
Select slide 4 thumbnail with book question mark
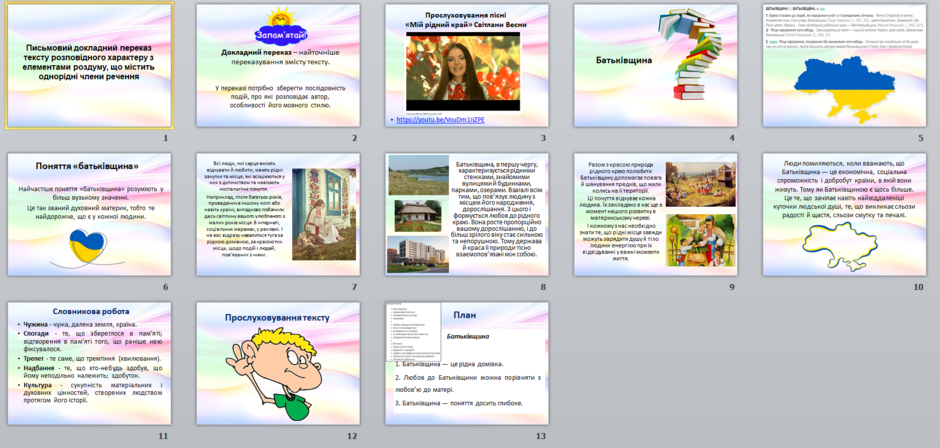click(x=656, y=65)
